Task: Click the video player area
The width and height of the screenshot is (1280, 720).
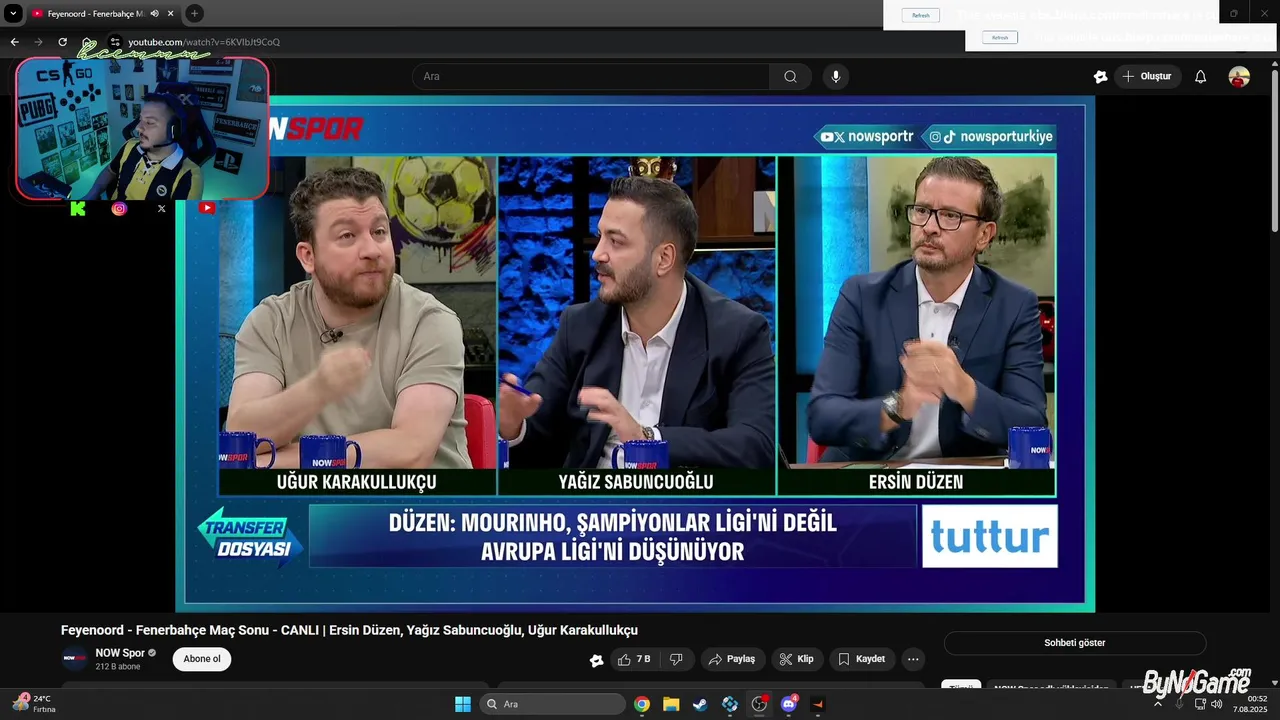Action: click(635, 352)
